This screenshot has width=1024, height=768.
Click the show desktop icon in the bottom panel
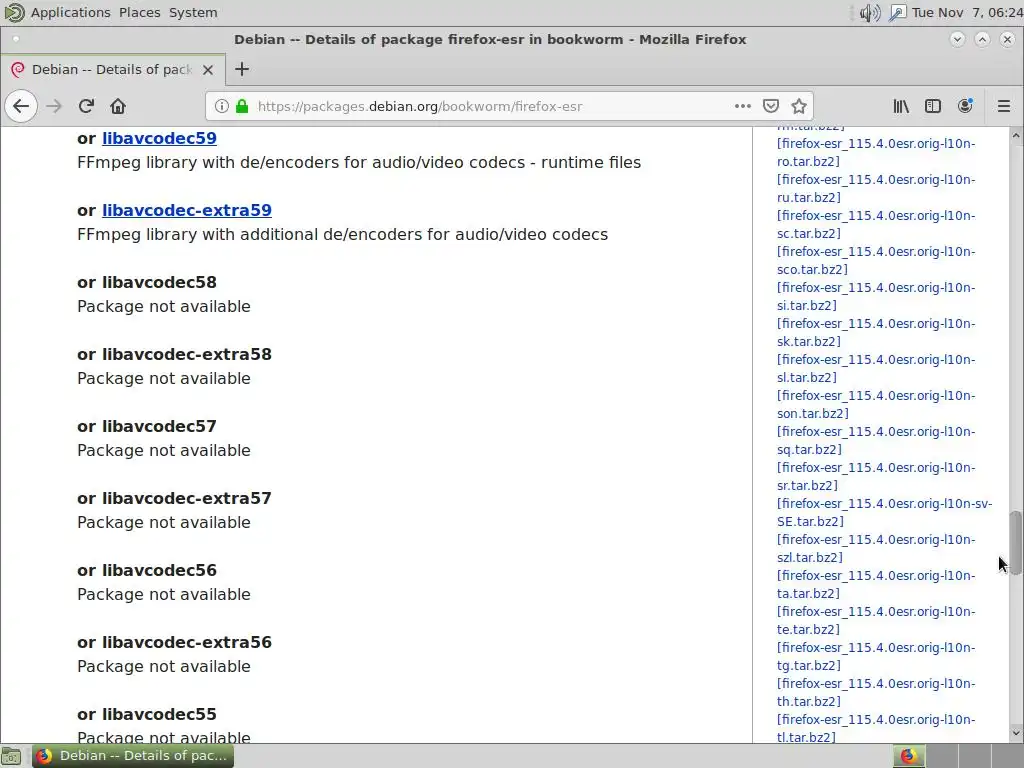coord(11,756)
